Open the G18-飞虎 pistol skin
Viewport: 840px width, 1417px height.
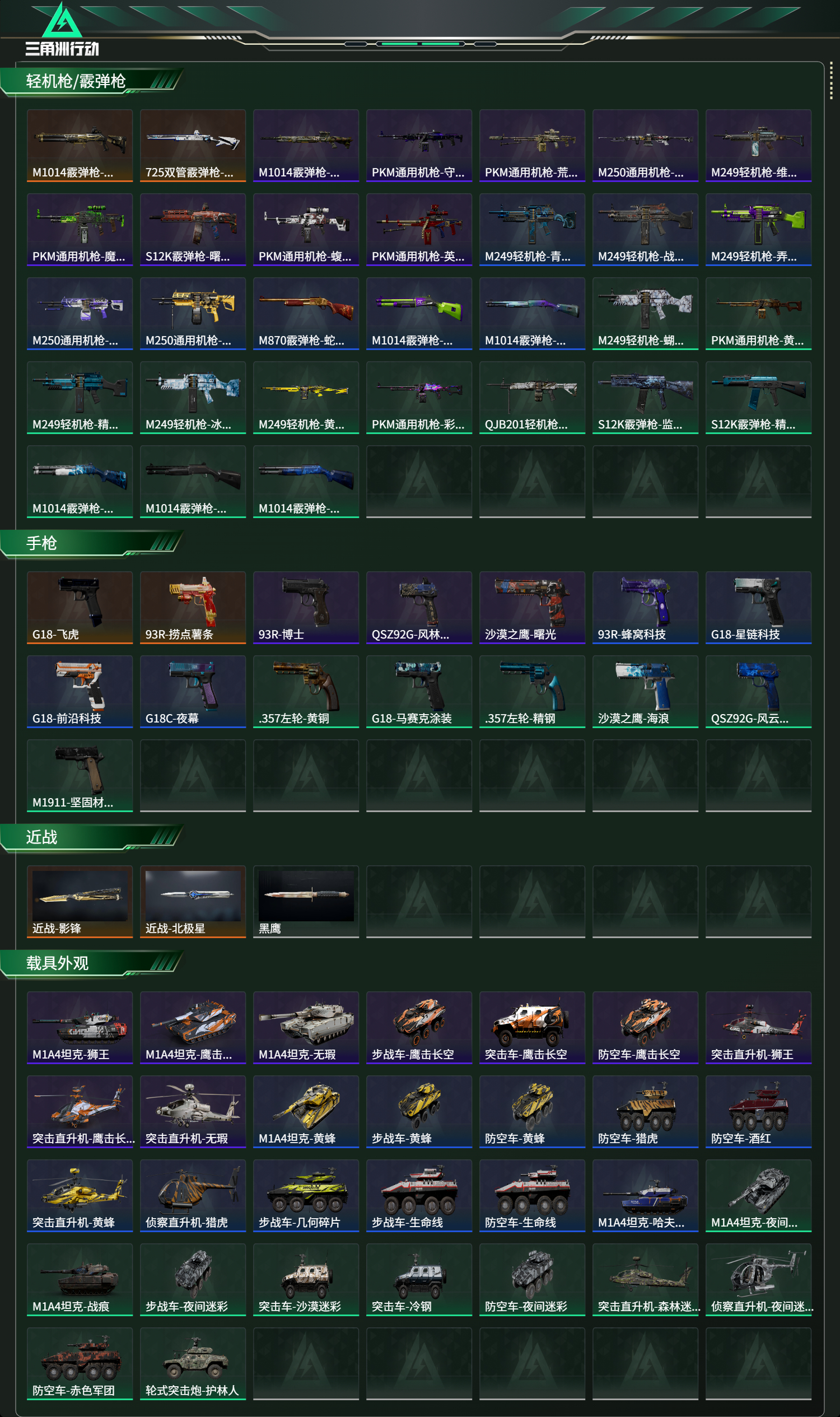click(x=80, y=608)
